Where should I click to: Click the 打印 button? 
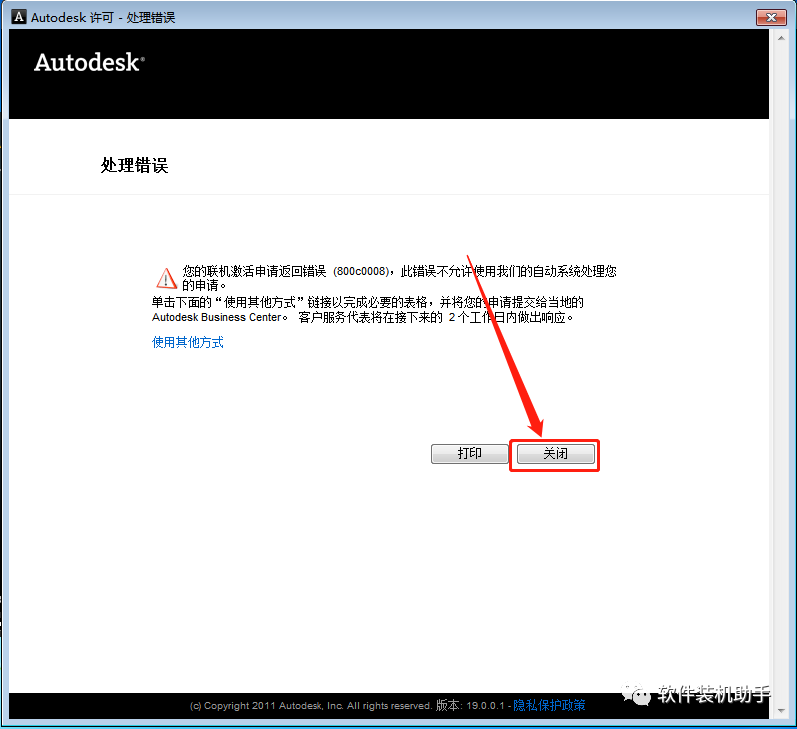tap(469, 453)
